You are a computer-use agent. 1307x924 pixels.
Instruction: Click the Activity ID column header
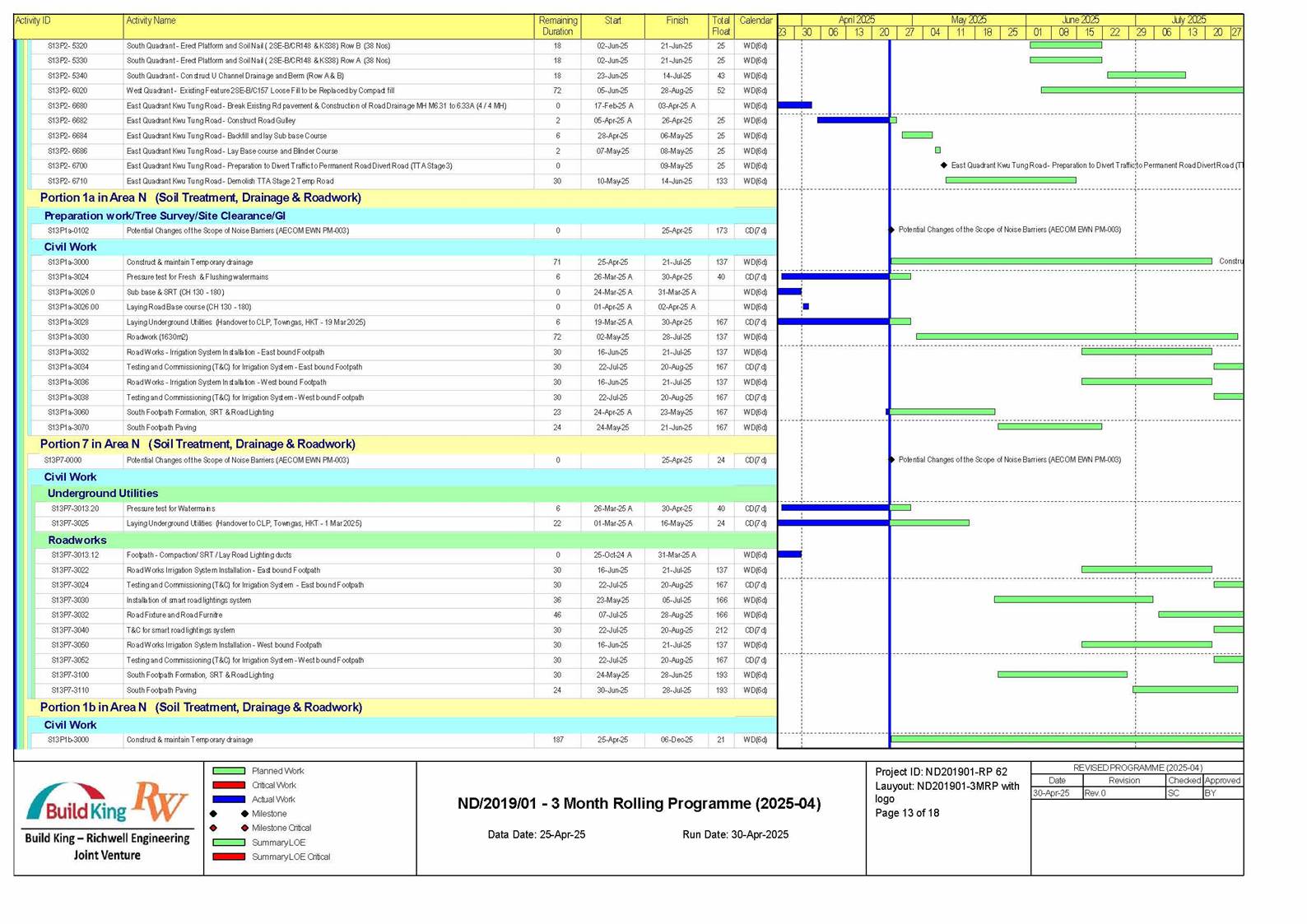point(69,26)
